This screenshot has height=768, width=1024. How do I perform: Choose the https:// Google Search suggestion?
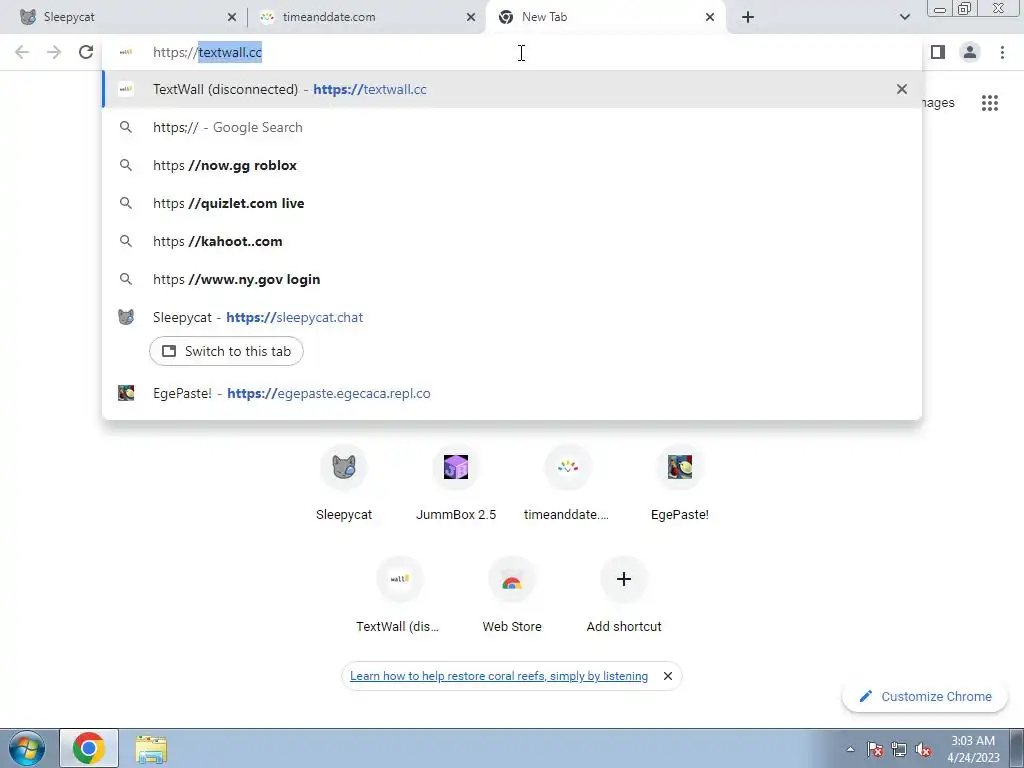click(512, 127)
